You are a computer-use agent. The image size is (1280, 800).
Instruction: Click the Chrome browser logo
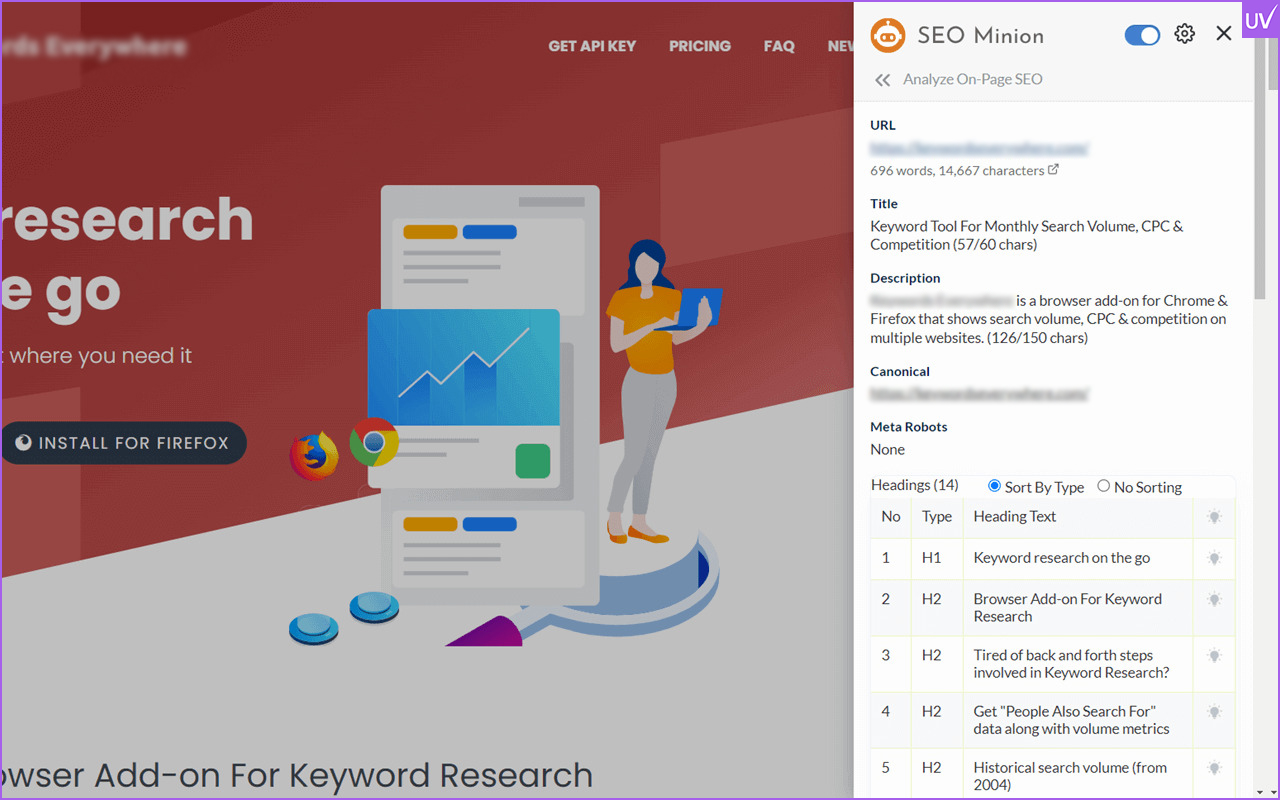coord(374,442)
